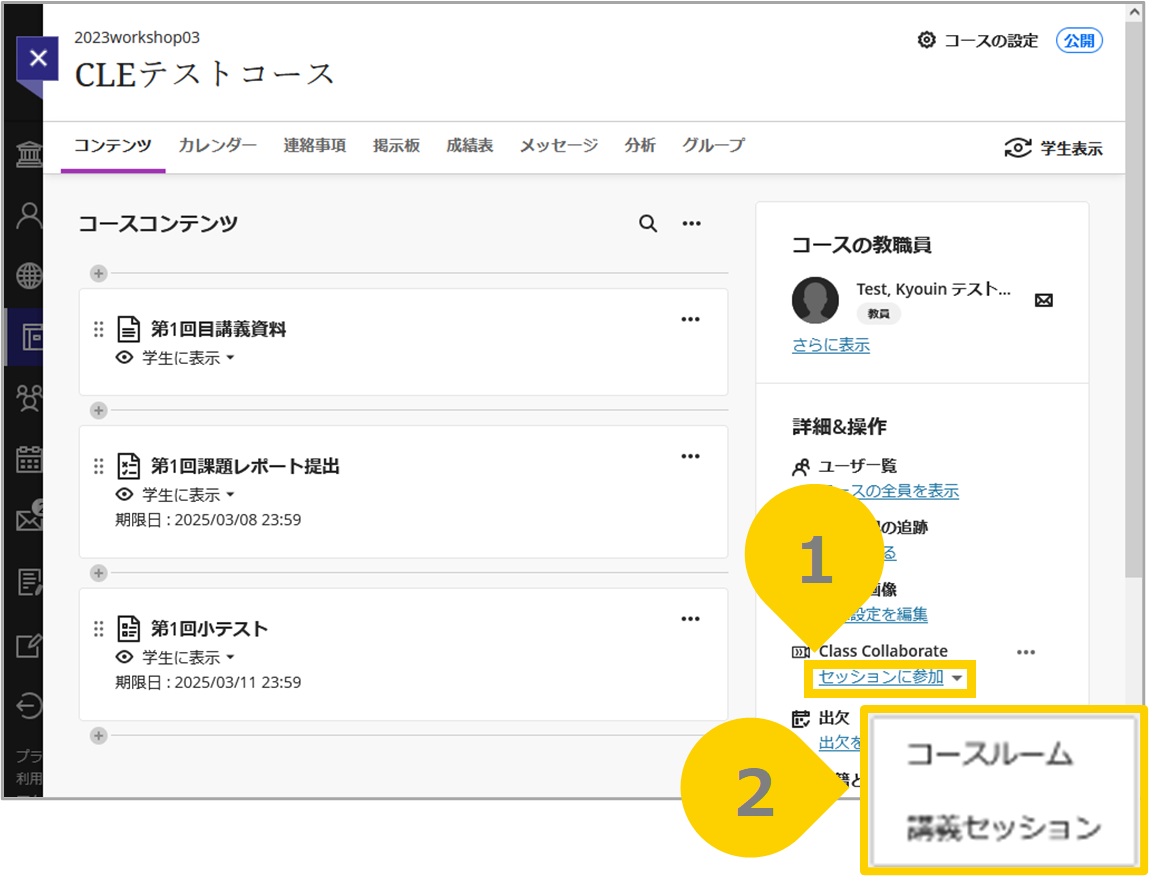Click the search icon in コースコンテンツ
This screenshot has width=1149, height=876.
648,224
